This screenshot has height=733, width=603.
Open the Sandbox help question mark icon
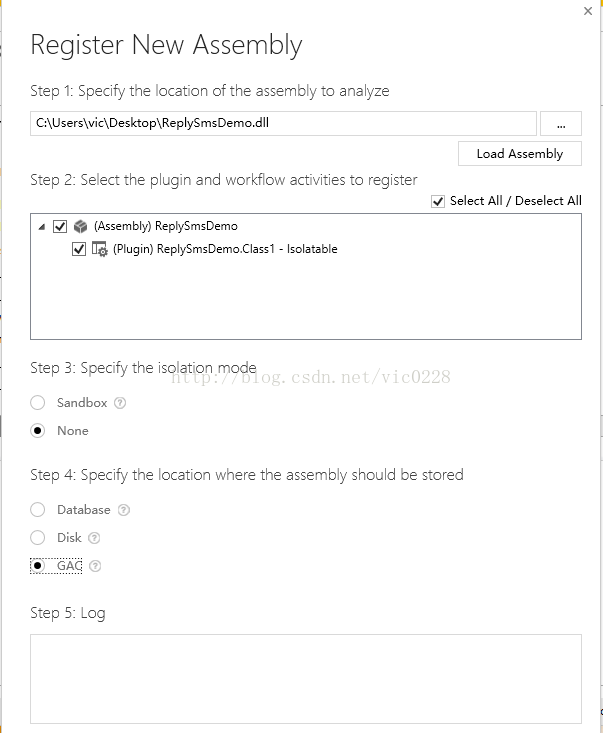coord(120,403)
